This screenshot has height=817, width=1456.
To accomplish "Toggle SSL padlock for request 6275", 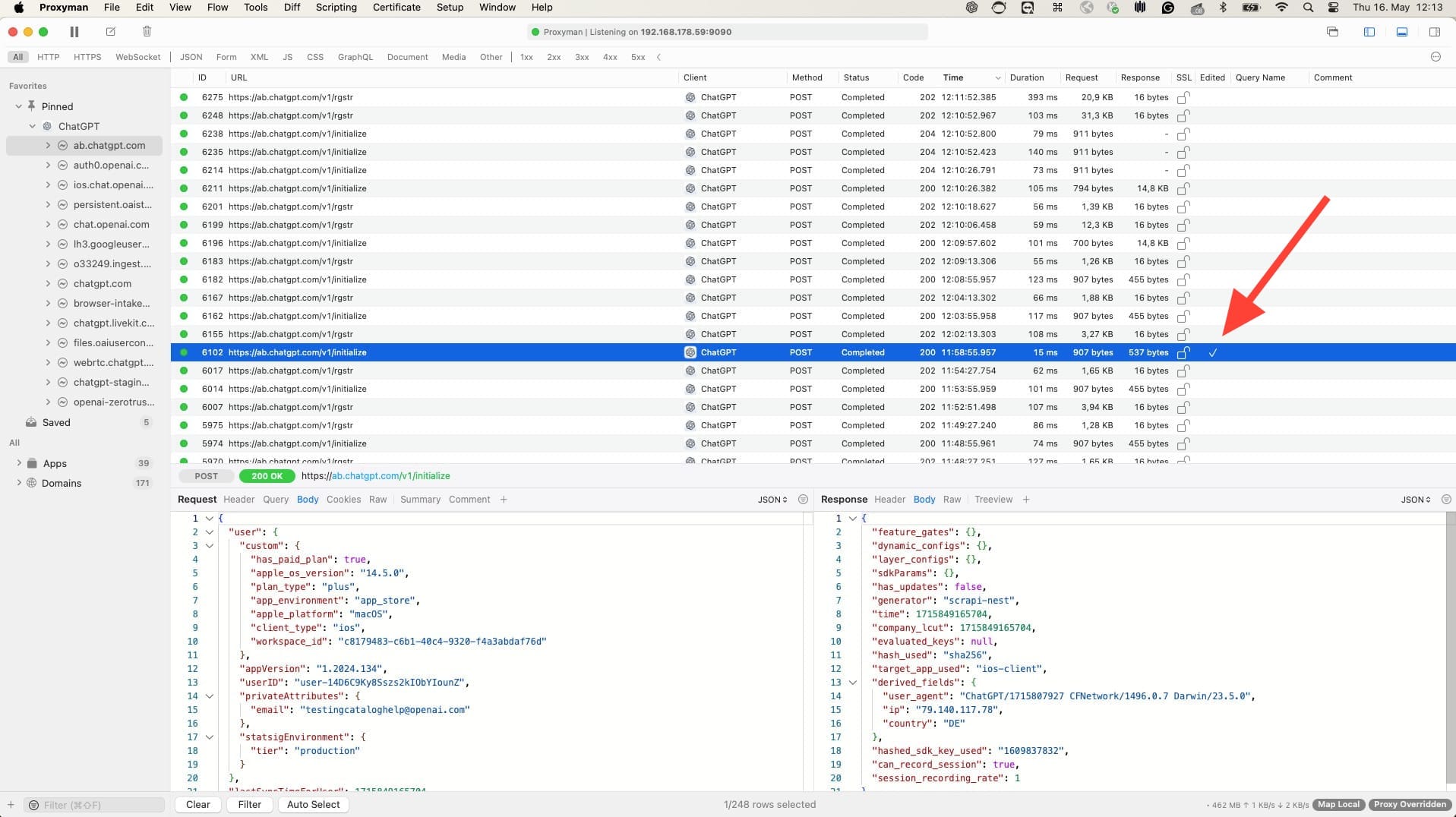I will 1182,97.
